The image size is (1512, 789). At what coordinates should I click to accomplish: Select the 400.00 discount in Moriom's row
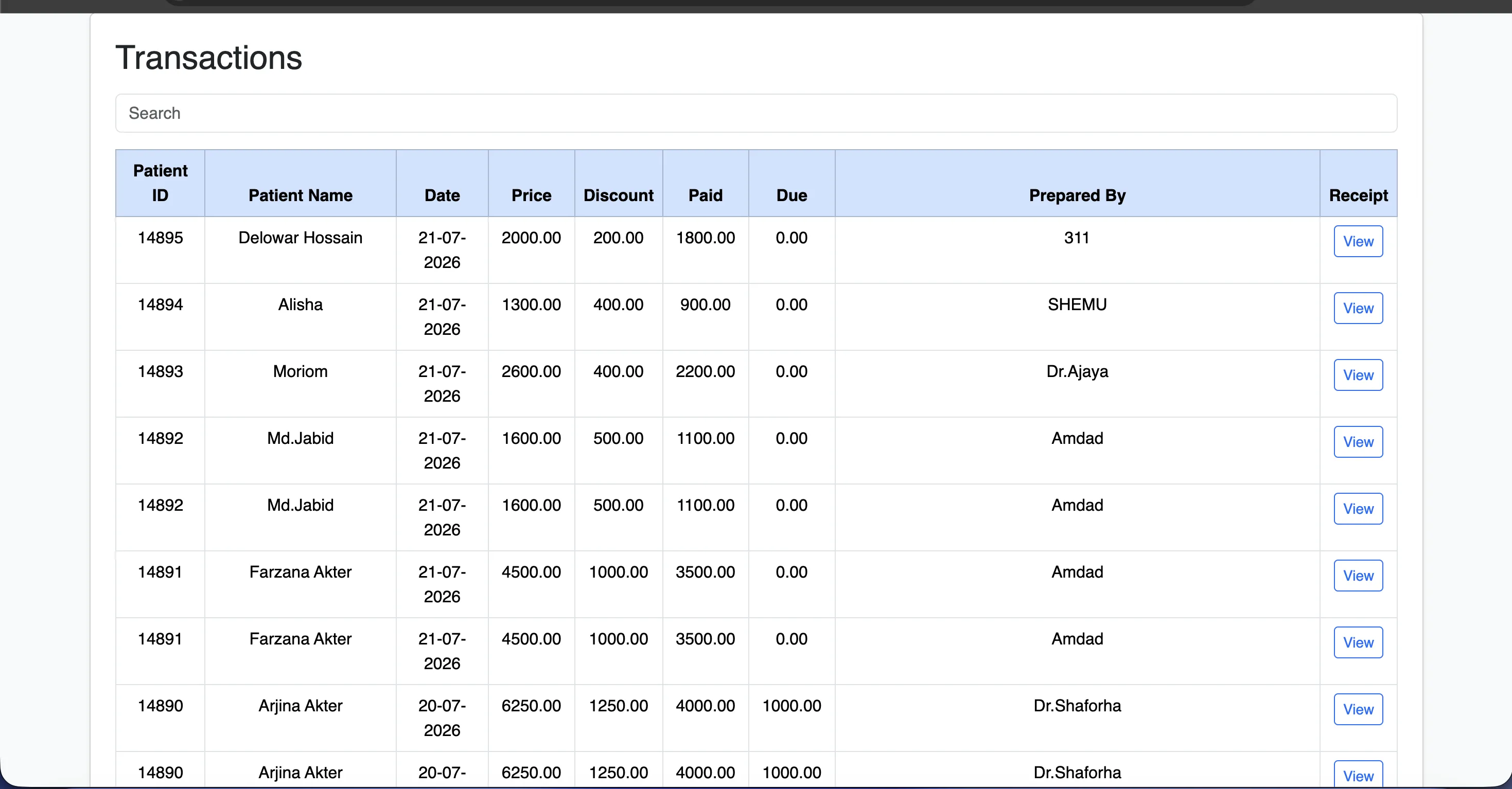[x=619, y=371]
